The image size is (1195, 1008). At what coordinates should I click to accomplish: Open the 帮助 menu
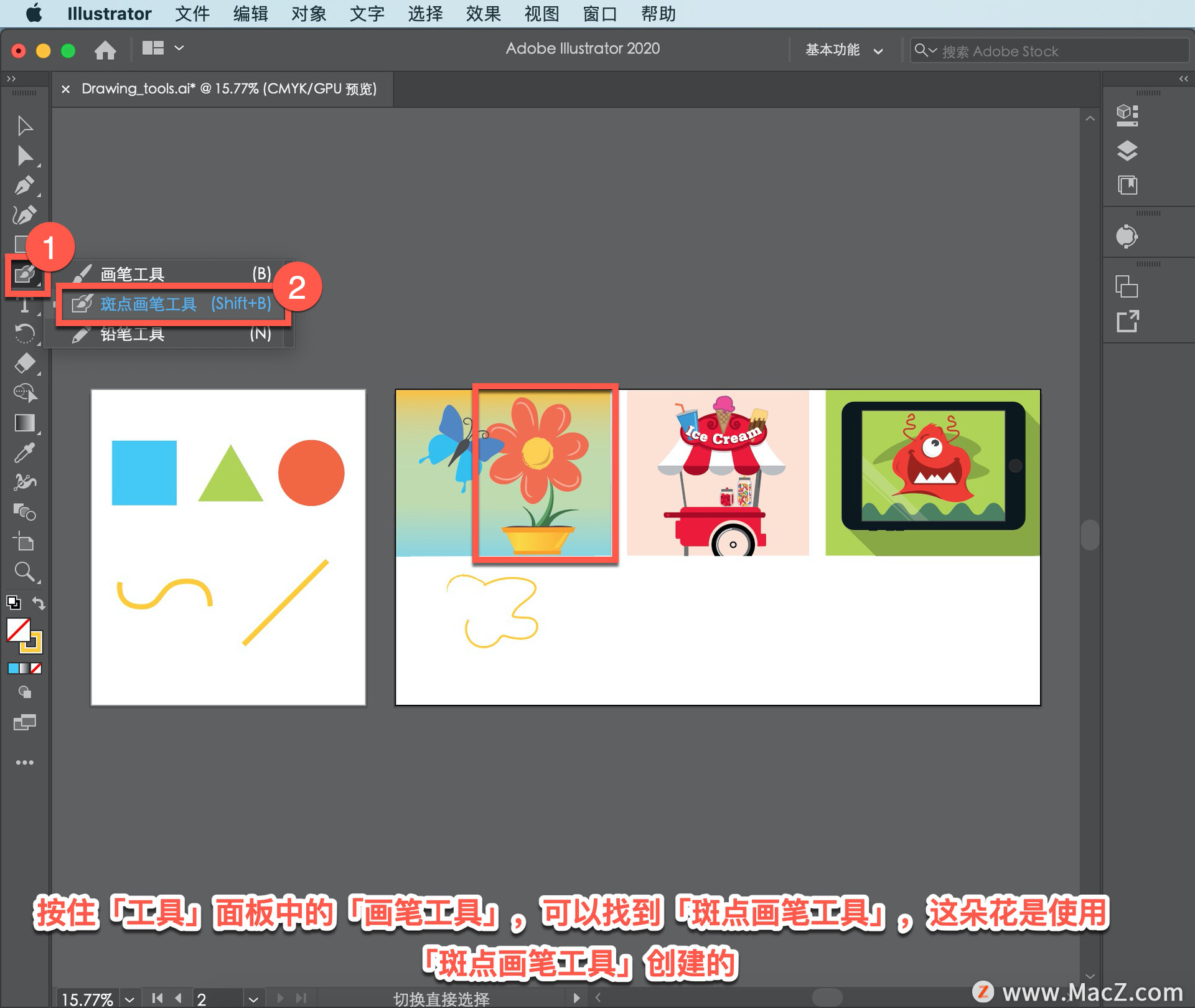tap(658, 13)
